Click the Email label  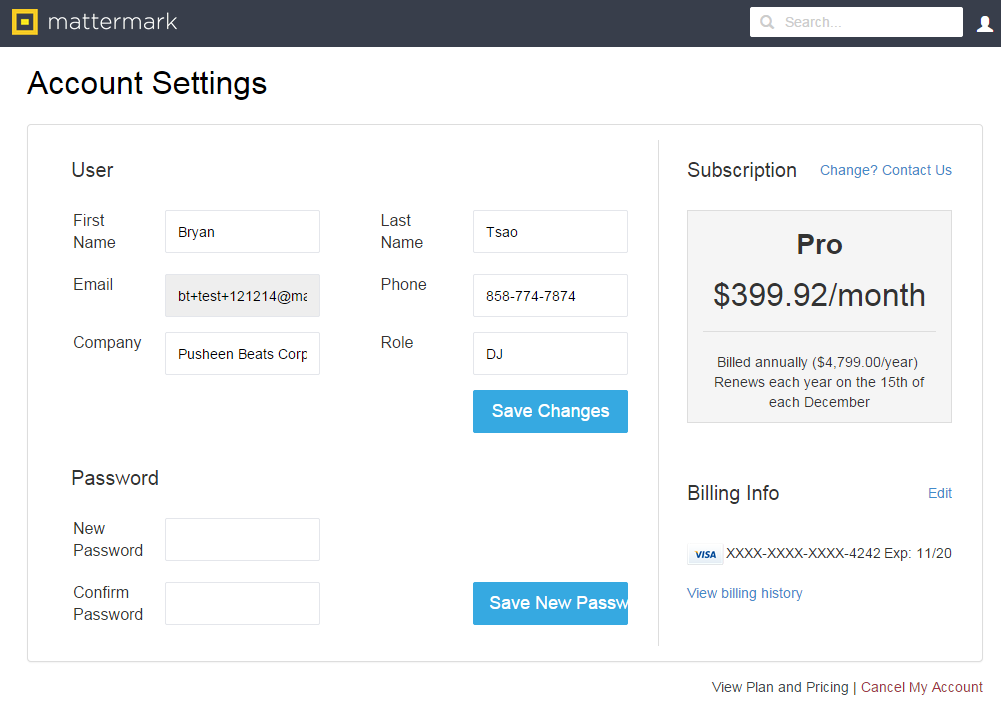click(93, 285)
